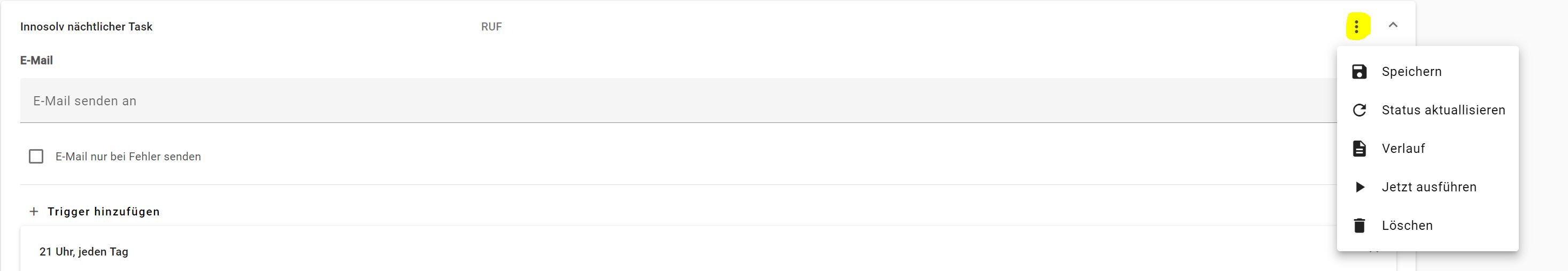Click the 'Trigger hinzufügen' button text
1568x271 pixels.
coord(104,211)
